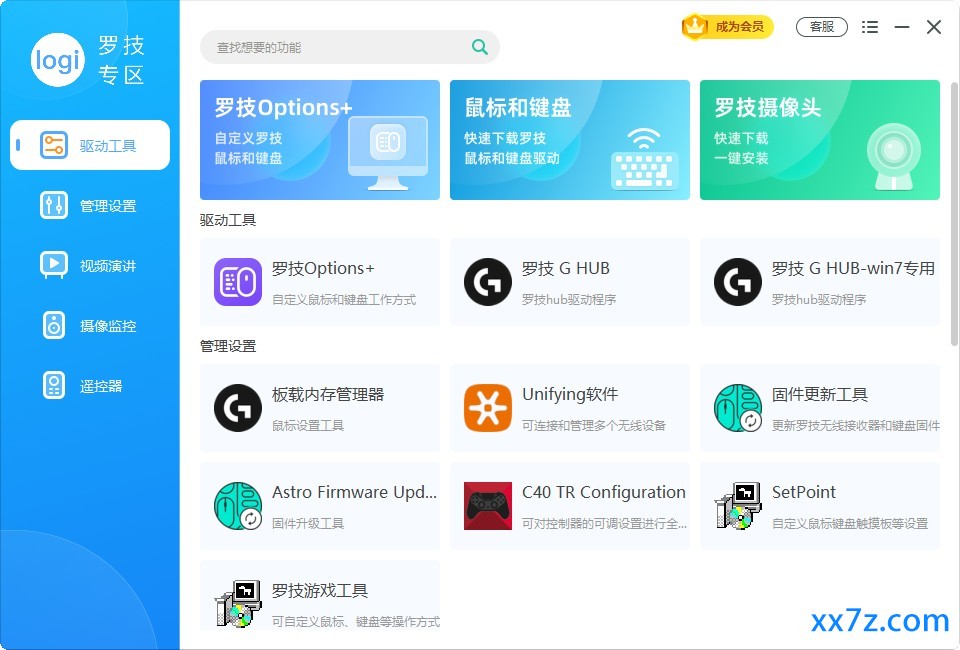Click the 驱动工具 section heading
960x650 pixels.
tap(228, 220)
